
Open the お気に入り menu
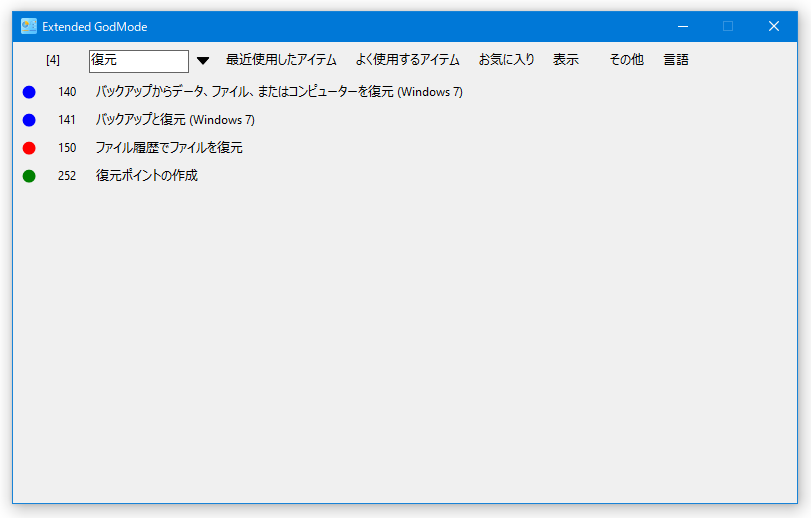point(506,60)
